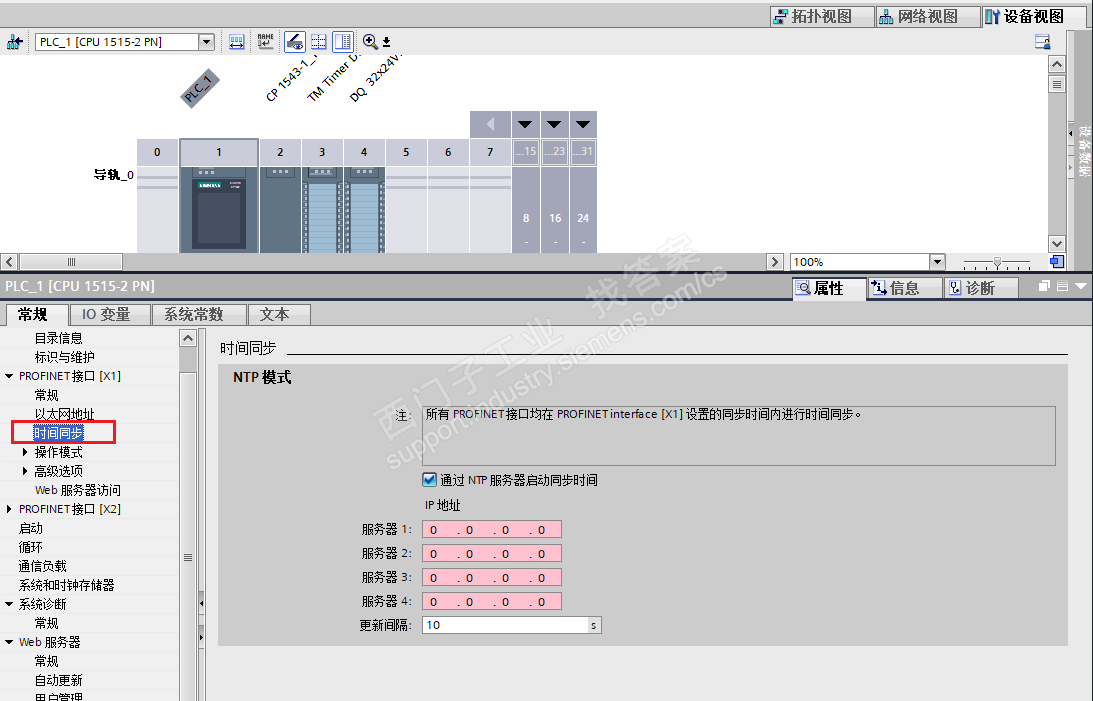Select the TM Timer module in slot 3
The width and height of the screenshot is (1093, 701).
[322, 209]
